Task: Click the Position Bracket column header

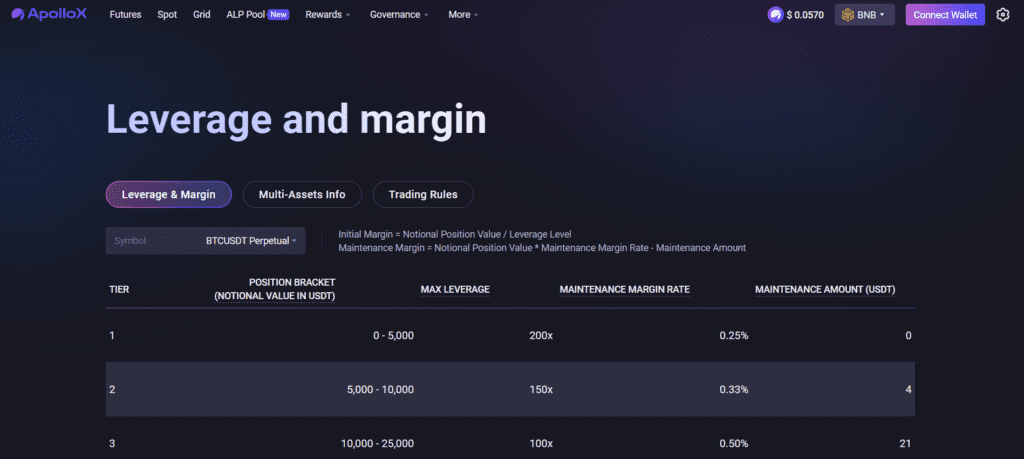Action: click(x=274, y=289)
